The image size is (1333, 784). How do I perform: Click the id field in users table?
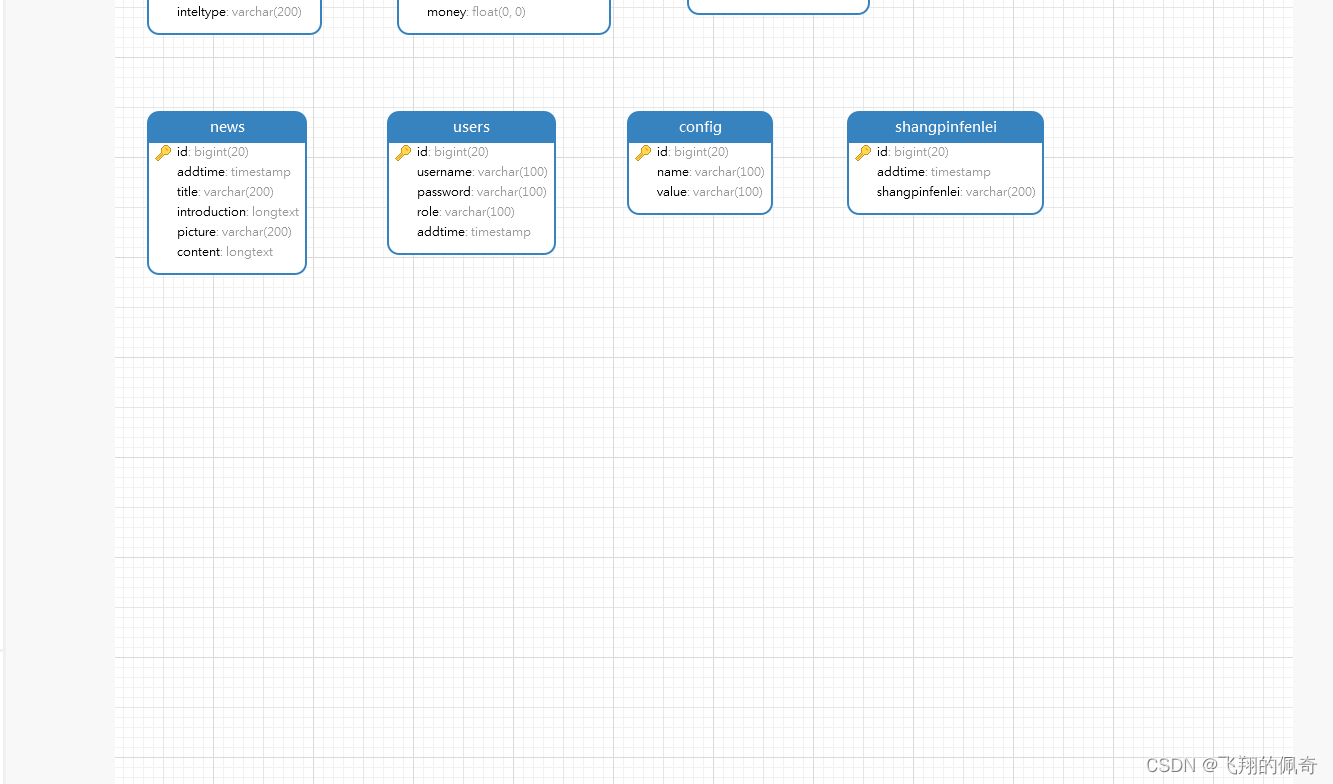click(x=453, y=152)
